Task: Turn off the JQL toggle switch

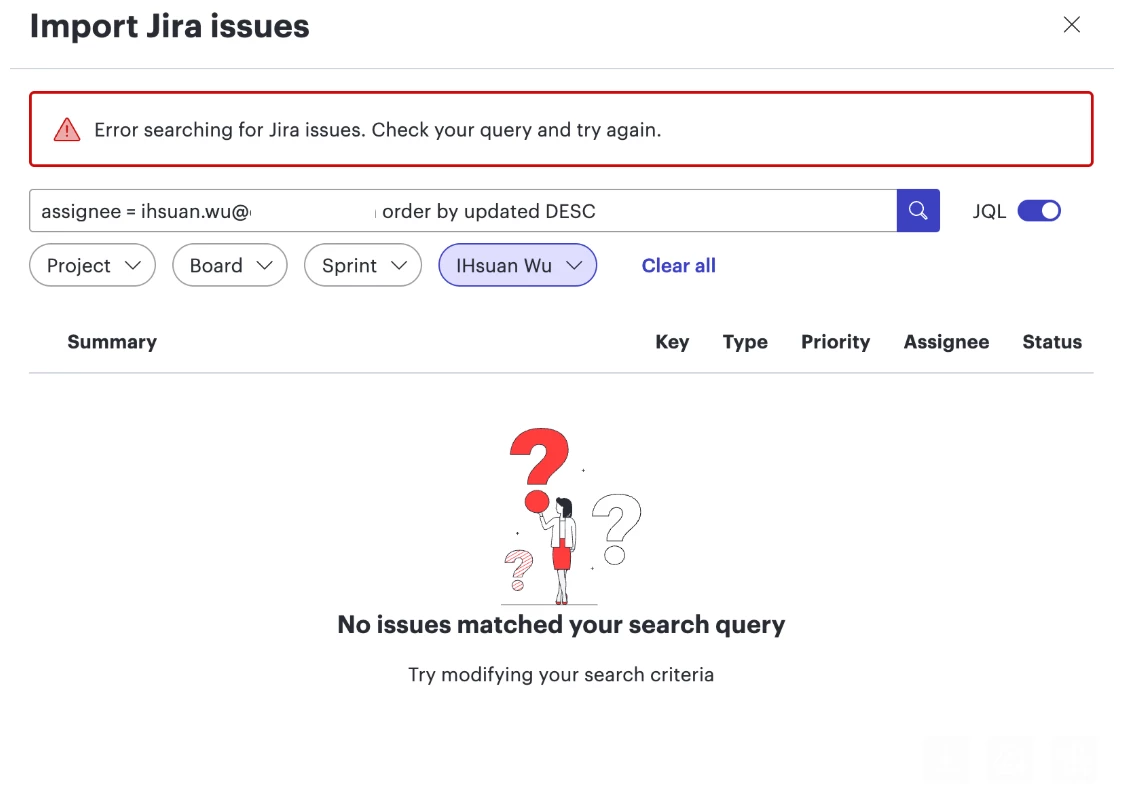Action: pyautogui.click(x=1038, y=211)
